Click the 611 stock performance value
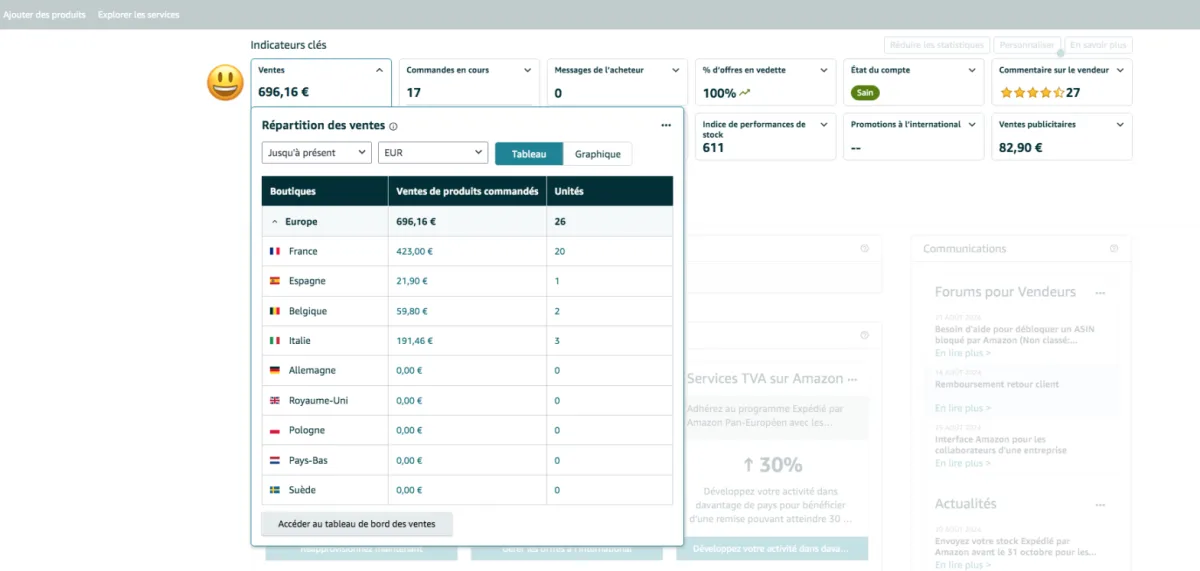This screenshot has height=571, width=1200. click(713, 147)
